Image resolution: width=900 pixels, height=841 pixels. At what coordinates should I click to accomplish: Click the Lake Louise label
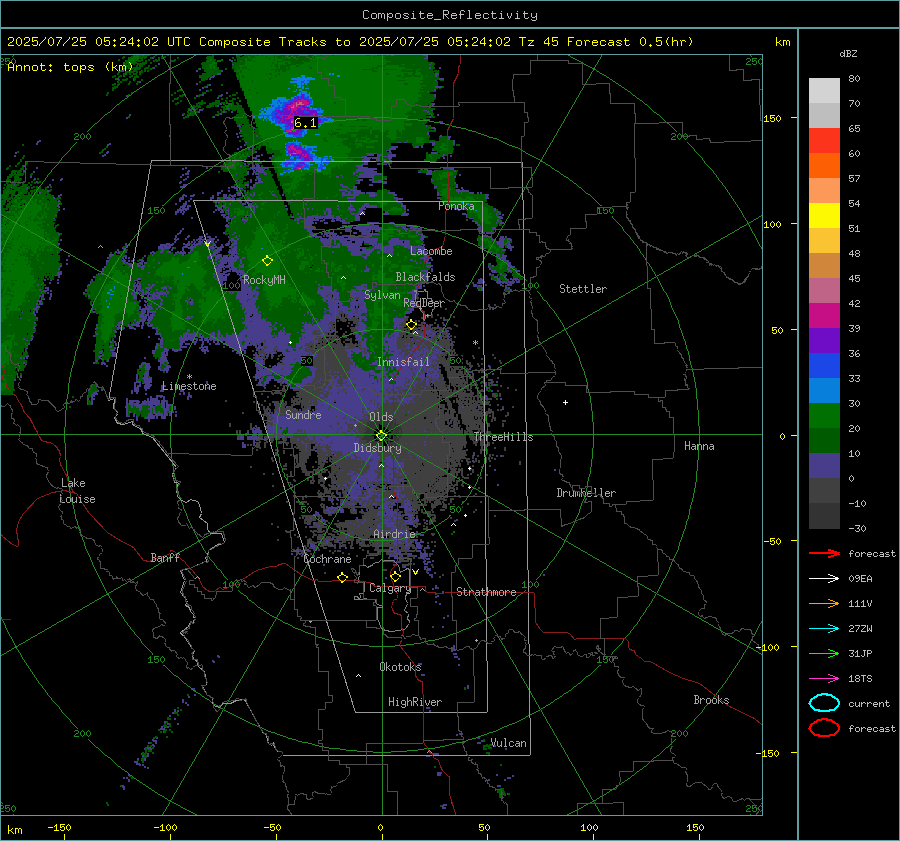(78, 491)
